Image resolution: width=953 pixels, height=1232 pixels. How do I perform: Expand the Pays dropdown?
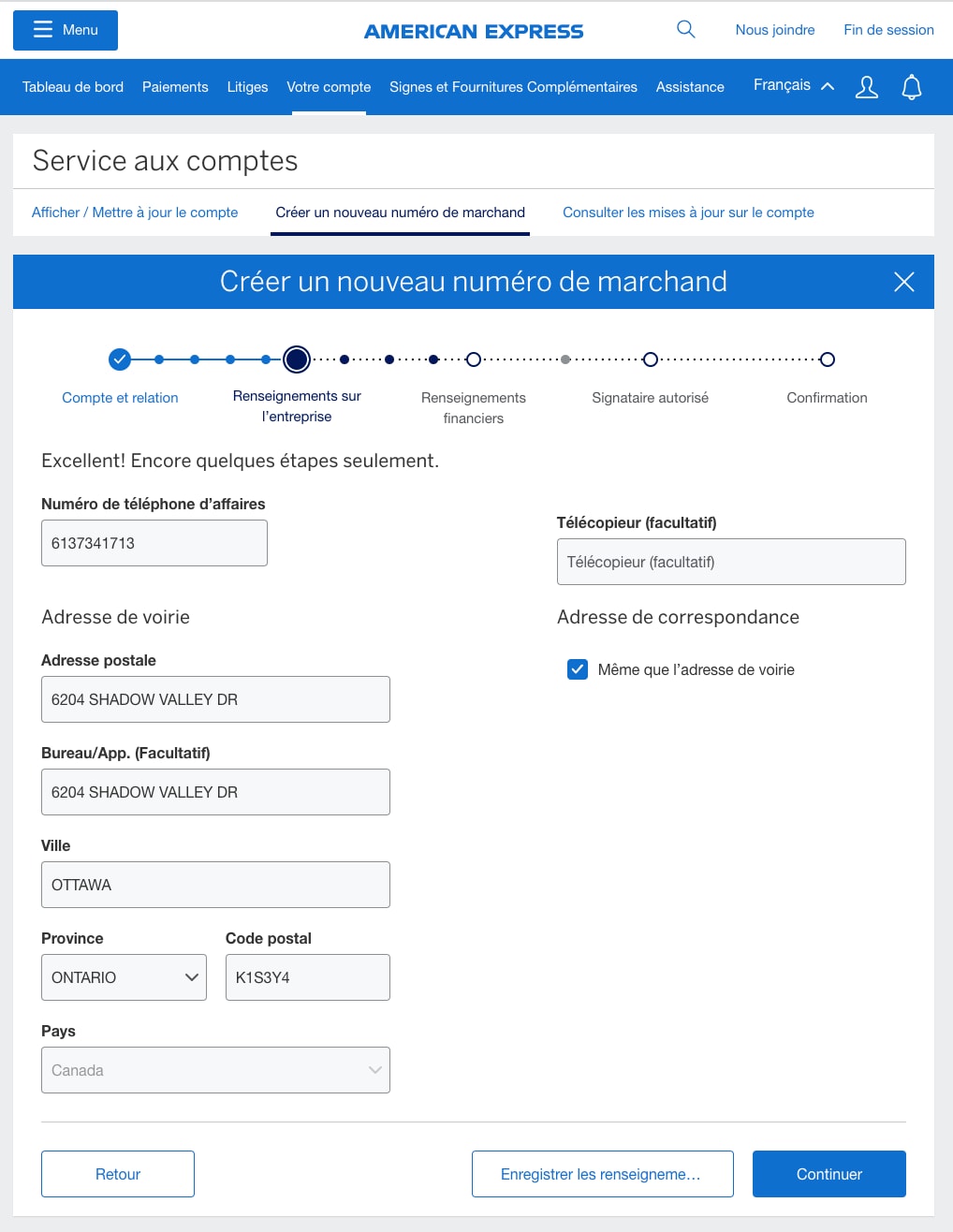pyautogui.click(x=215, y=1069)
